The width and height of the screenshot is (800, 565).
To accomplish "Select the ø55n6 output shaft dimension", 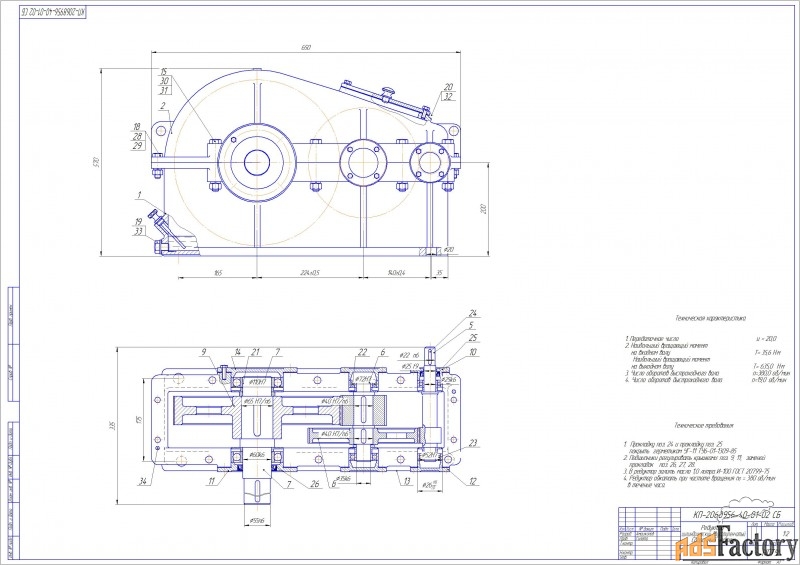I will [257, 521].
